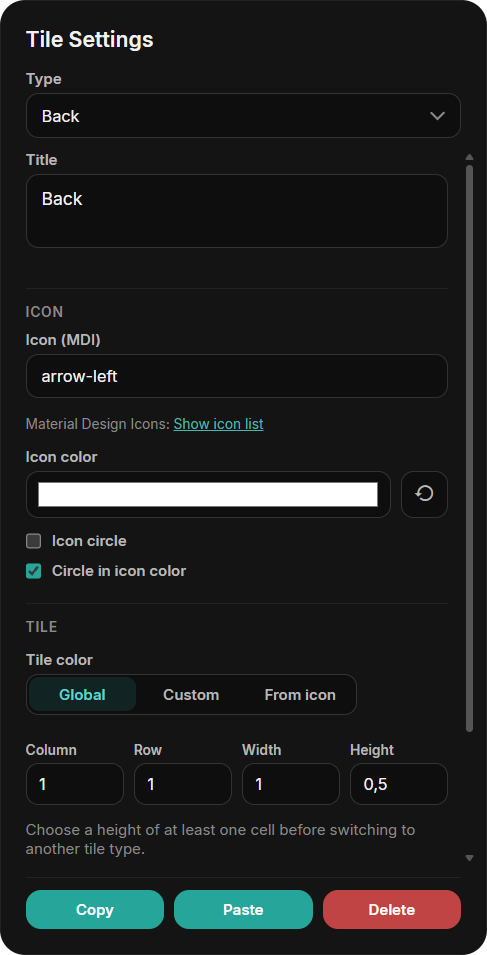
Task: Choose From icon tile color option
Action: coord(300,694)
